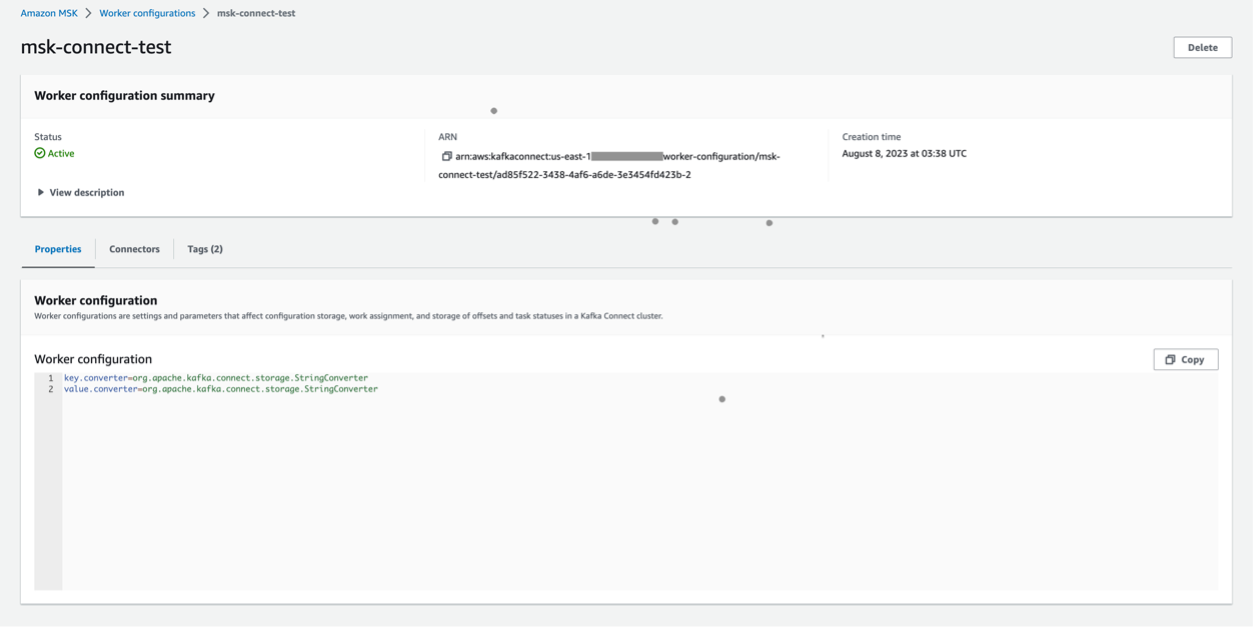Open the Tags (2) tab
The width and height of the screenshot is (1255, 629).
tap(204, 248)
